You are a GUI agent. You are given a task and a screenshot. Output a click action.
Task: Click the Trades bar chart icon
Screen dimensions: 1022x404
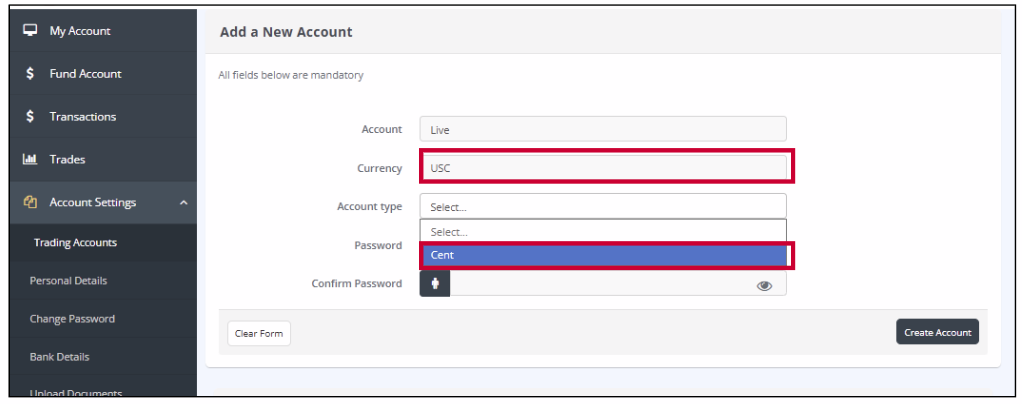pos(30,160)
